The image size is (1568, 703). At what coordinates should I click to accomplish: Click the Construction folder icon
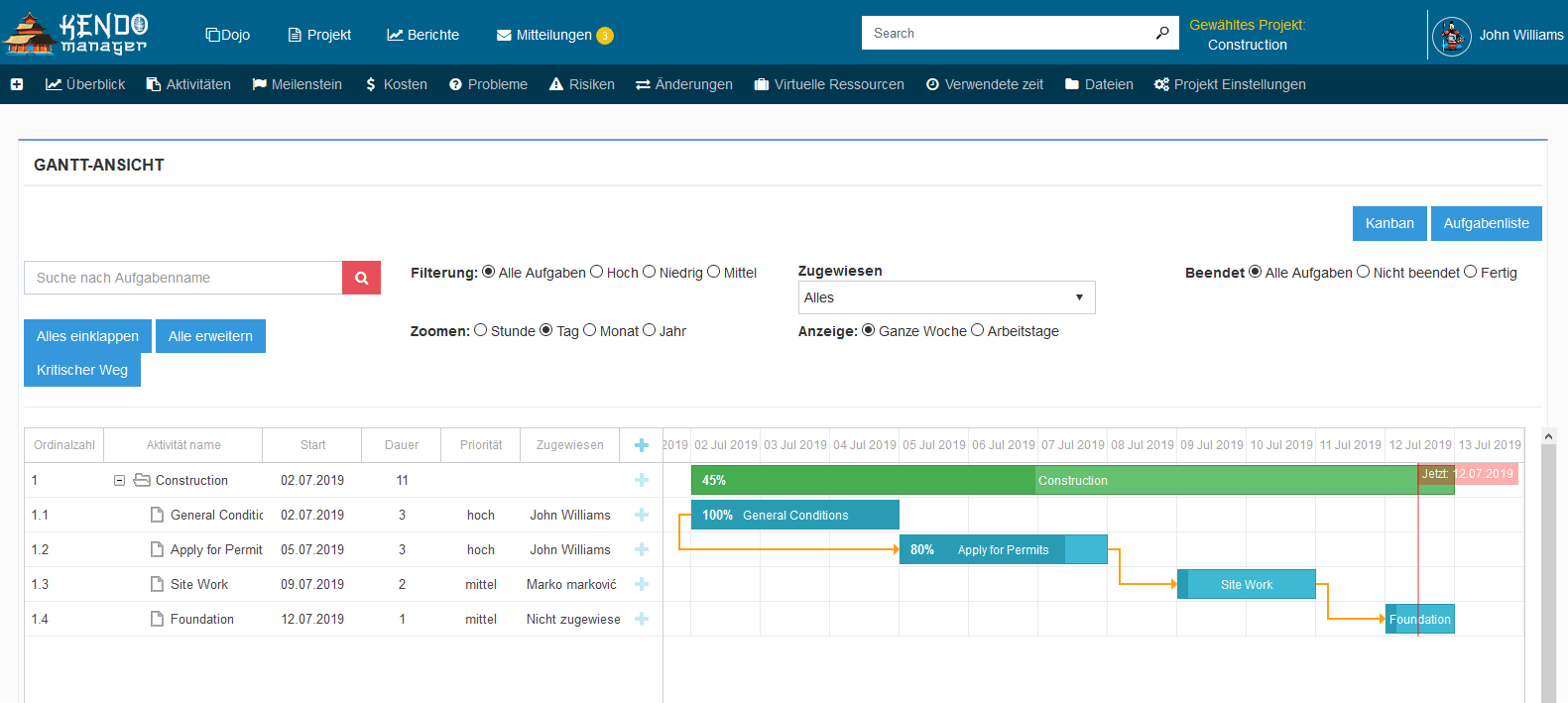pyautogui.click(x=142, y=480)
